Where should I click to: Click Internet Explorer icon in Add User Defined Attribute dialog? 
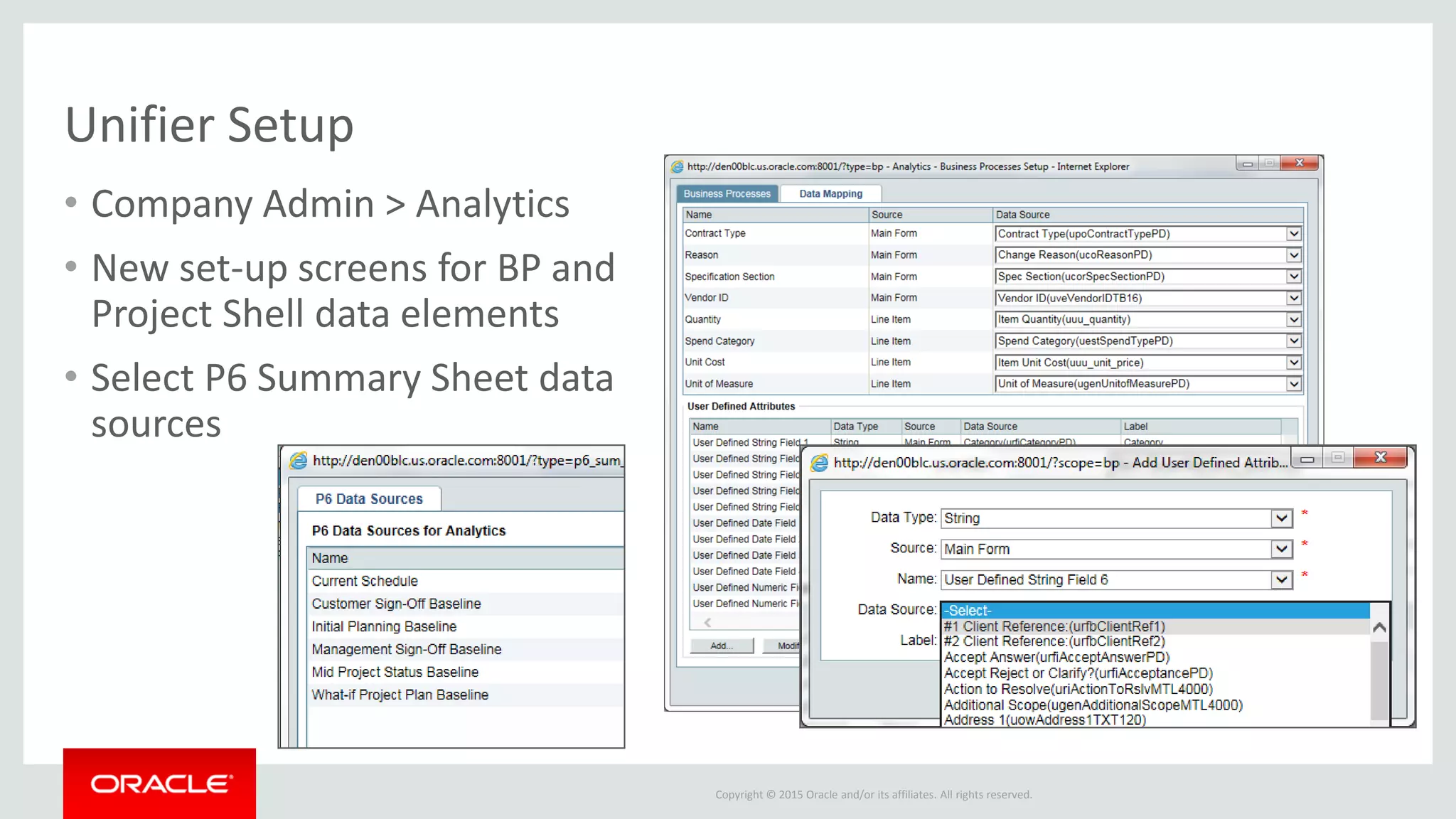pos(820,463)
